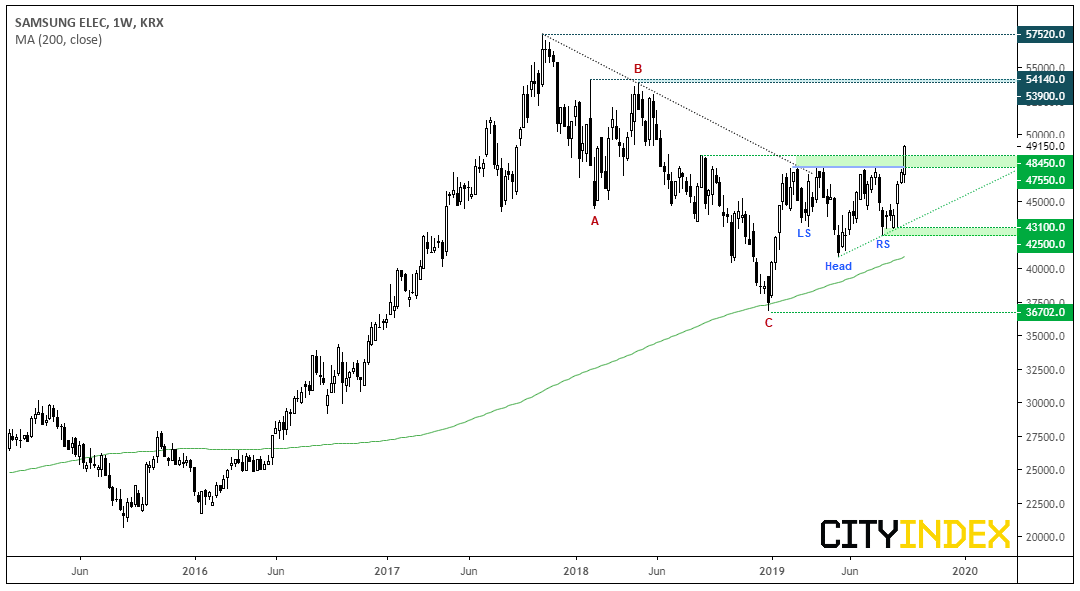Click the 32500.0 price axis tick
Viewport: 1080px width, 591px height.
pos(1045,370)
